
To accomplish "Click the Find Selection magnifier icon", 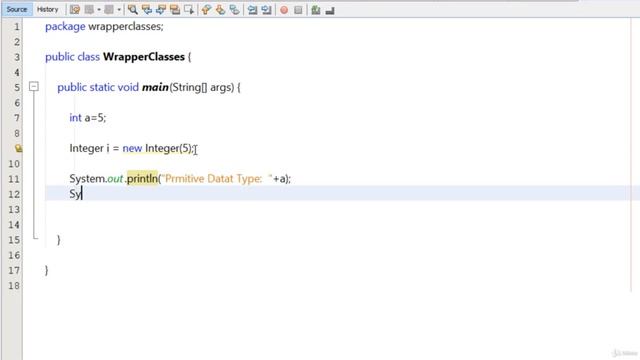I will [133, 10].
